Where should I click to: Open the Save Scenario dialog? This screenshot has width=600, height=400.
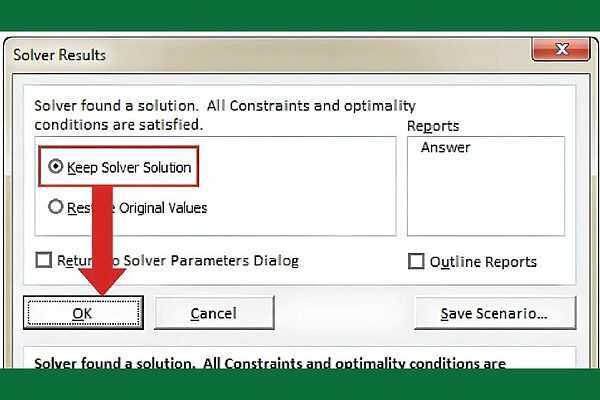(x=495, y=313)
